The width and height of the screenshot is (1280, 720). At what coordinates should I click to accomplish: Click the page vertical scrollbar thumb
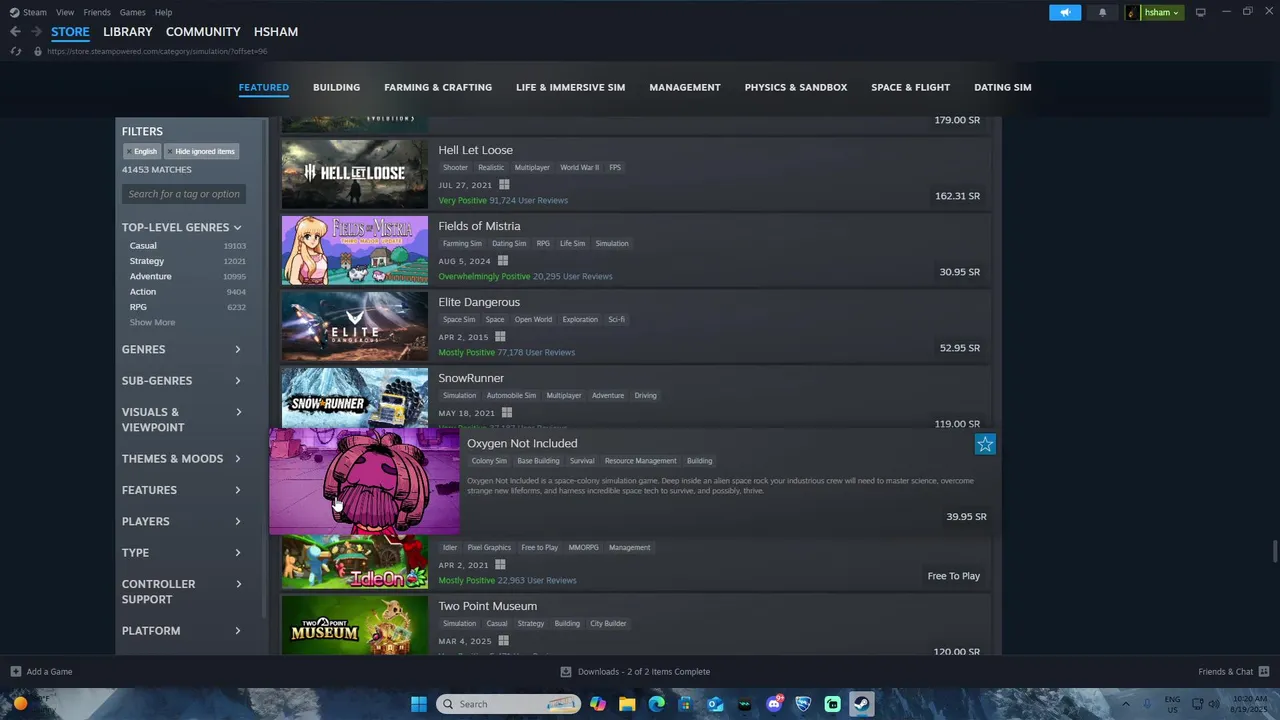pos(1274,551)
